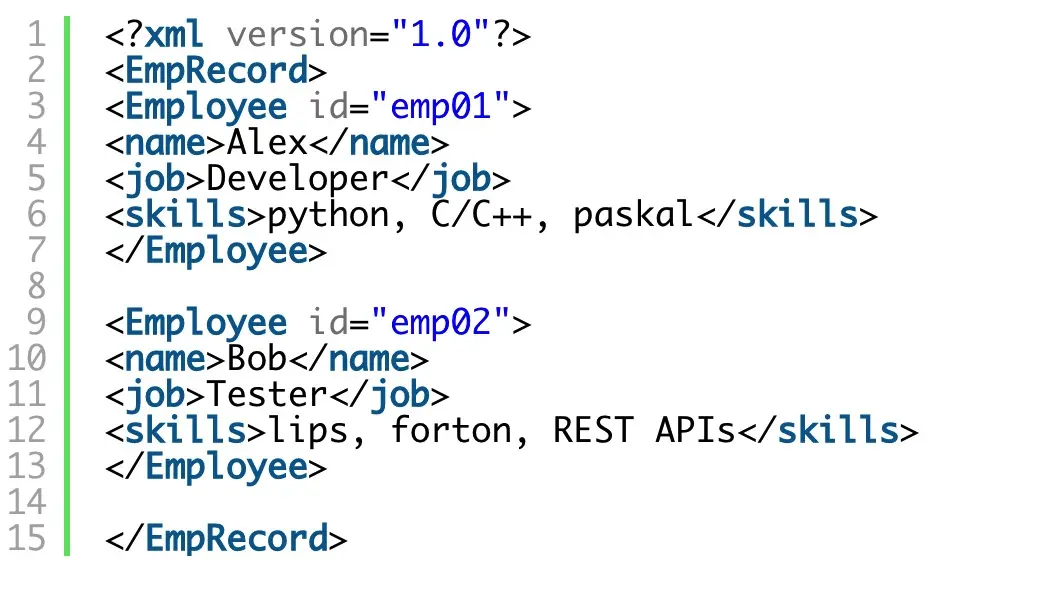Click the skills text lips, forton, REST APIs
Viewport: 1062px width, 594px height.
tap(502, 431)
